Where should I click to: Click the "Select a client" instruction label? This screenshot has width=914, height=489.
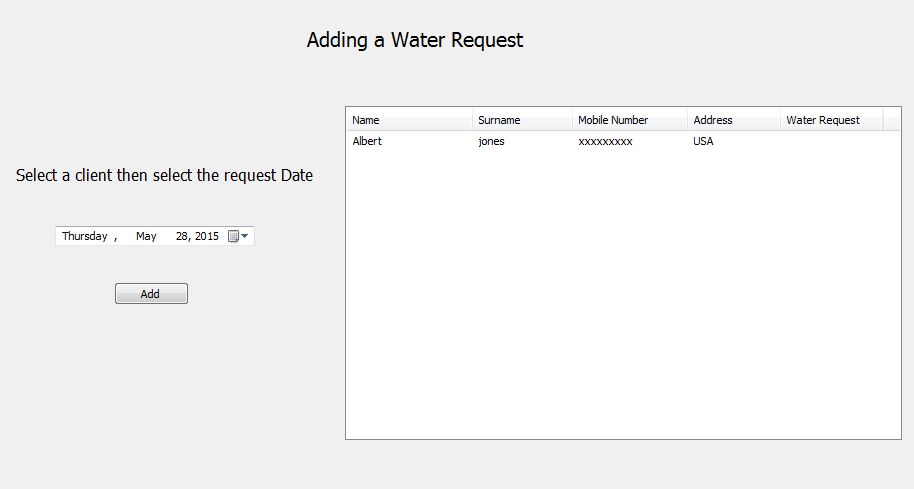164,176
